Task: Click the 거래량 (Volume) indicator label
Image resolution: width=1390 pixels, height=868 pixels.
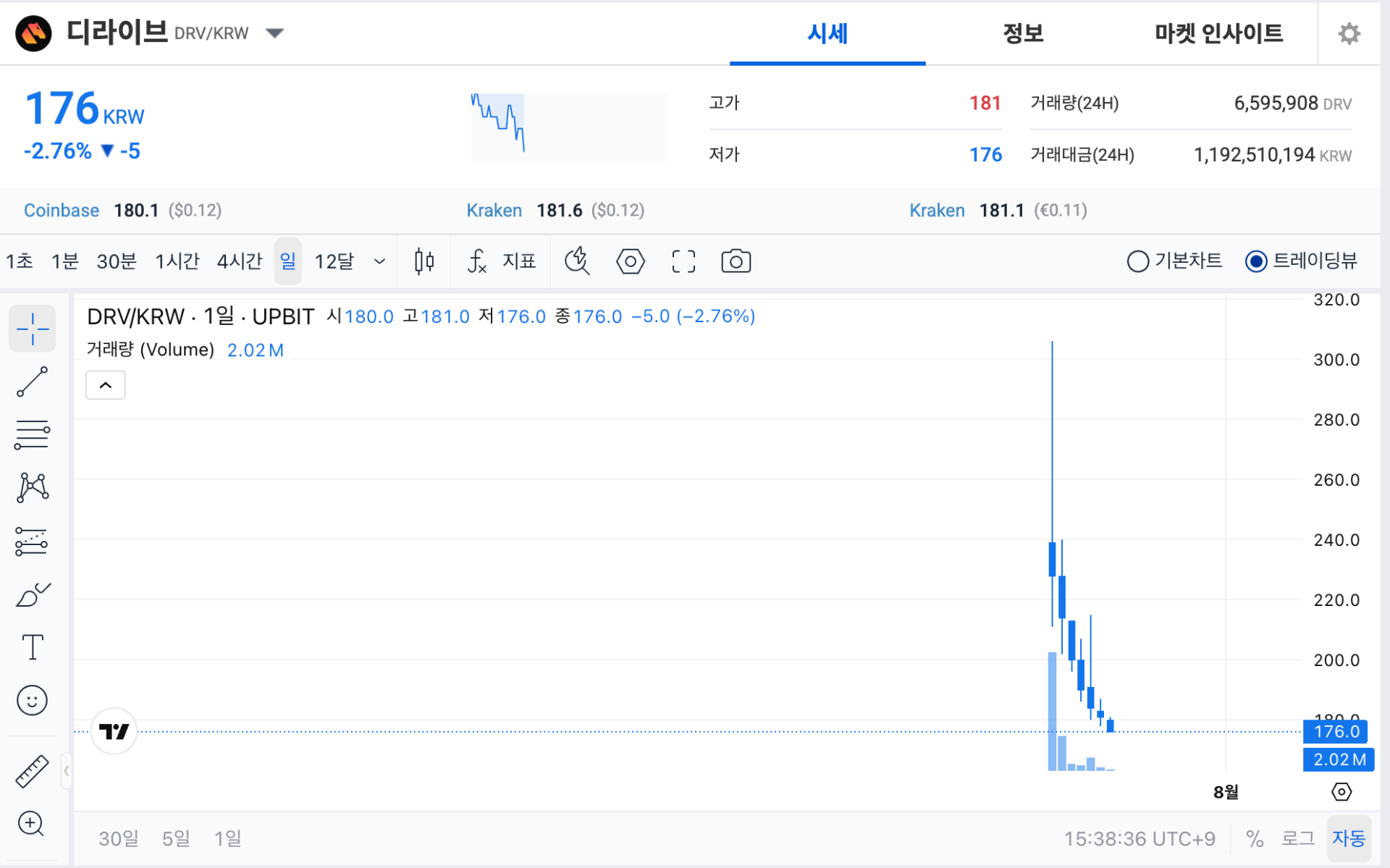Action: [151, 350]
